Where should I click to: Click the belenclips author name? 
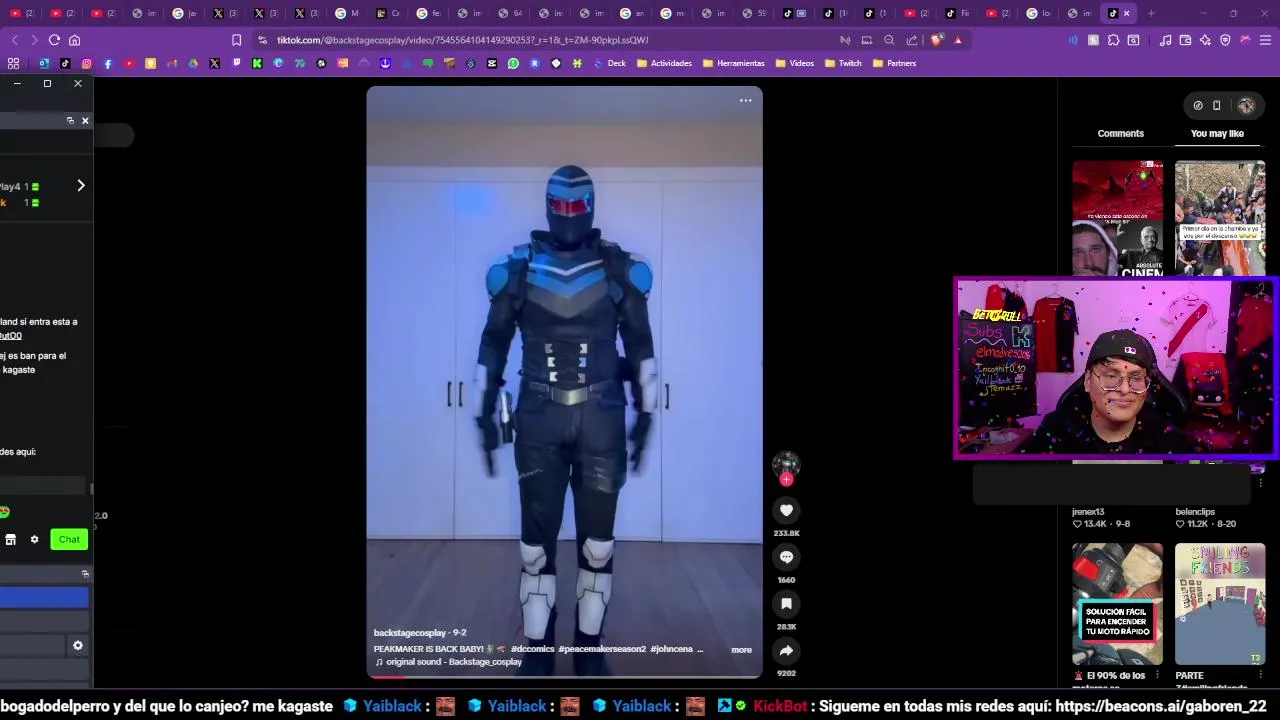coord(1195,512)
